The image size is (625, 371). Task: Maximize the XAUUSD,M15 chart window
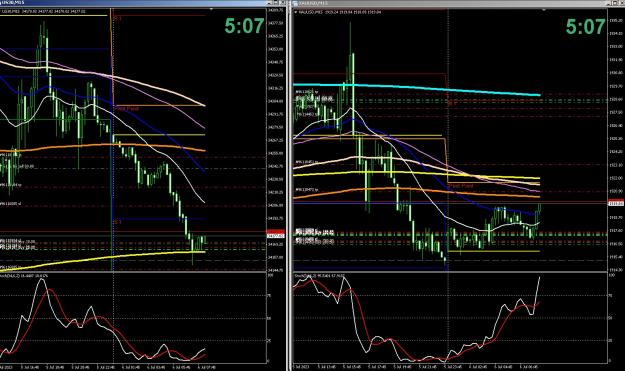point(615,3)
